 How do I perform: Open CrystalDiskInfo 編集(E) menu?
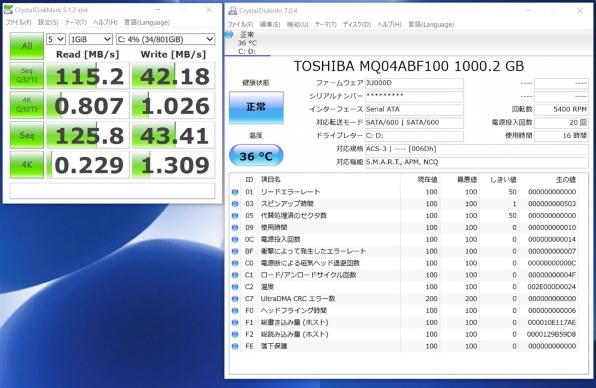(270, 24)
